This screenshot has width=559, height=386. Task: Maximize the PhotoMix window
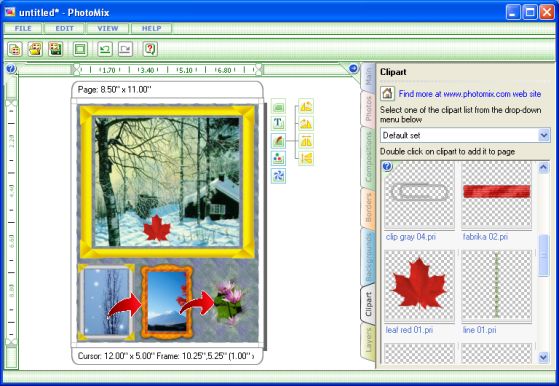[530, 12]
